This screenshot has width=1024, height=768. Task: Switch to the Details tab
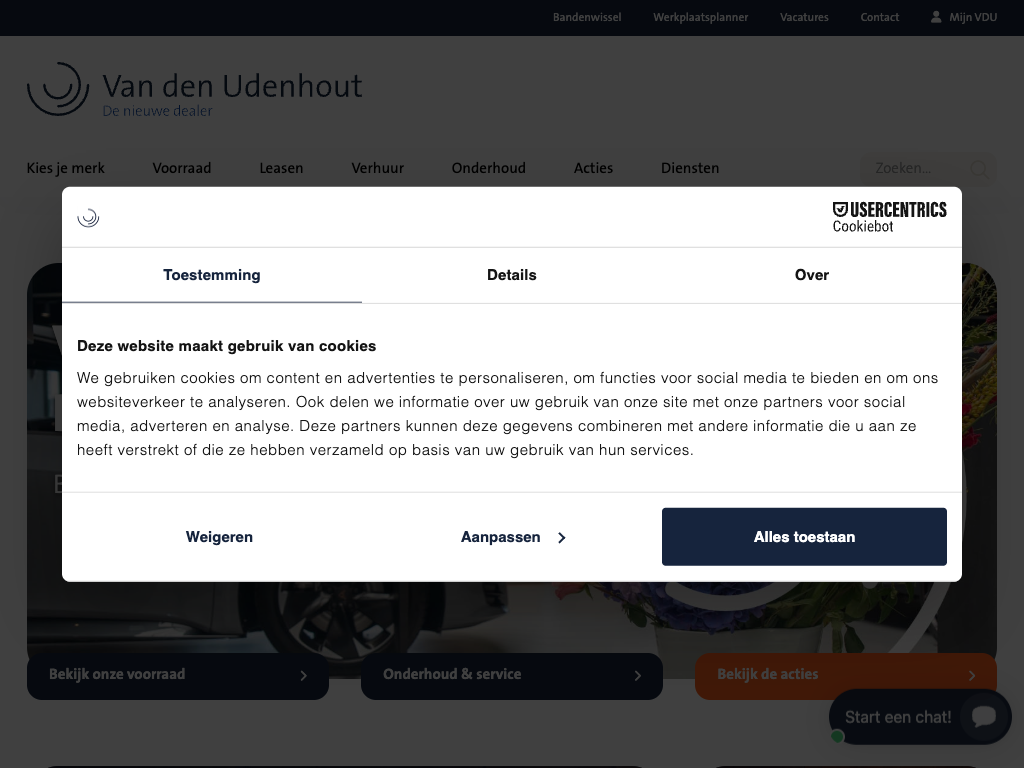pos(511,275)
